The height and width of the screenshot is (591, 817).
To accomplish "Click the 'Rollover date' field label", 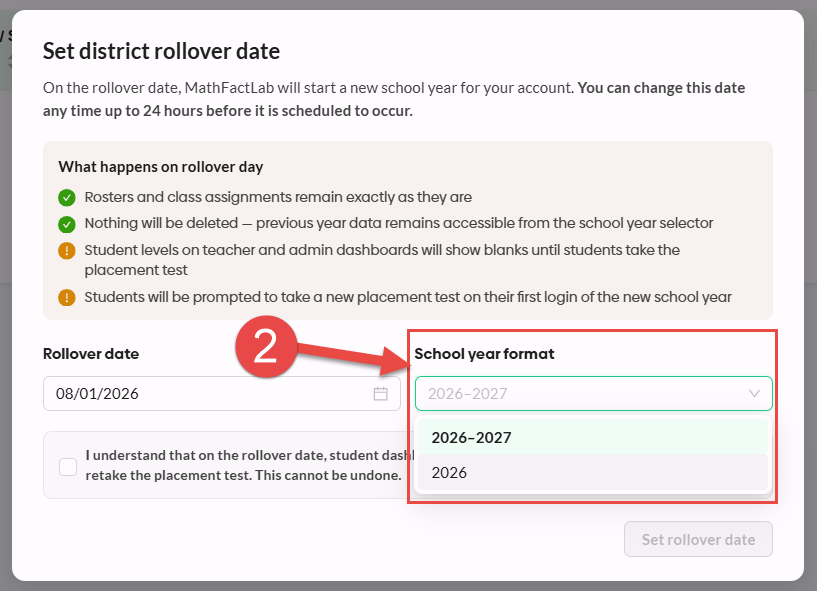I will [91, 354].
